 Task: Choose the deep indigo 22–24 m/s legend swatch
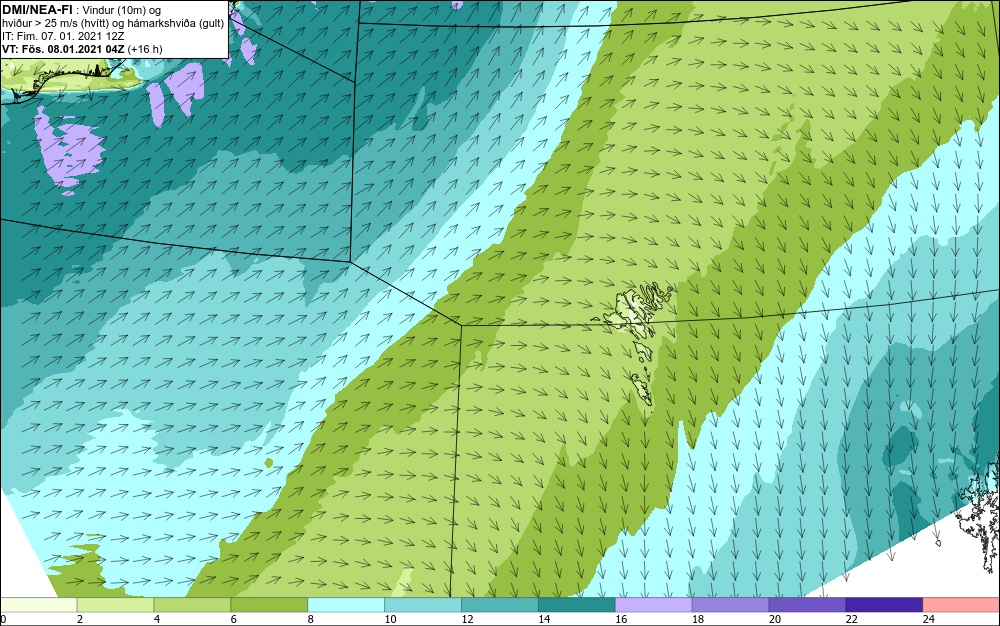tap(884, 605)
